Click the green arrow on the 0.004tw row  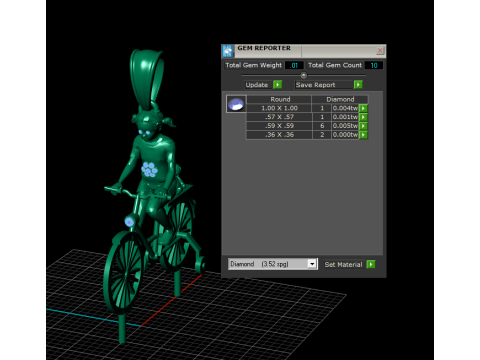click(363, 108)
